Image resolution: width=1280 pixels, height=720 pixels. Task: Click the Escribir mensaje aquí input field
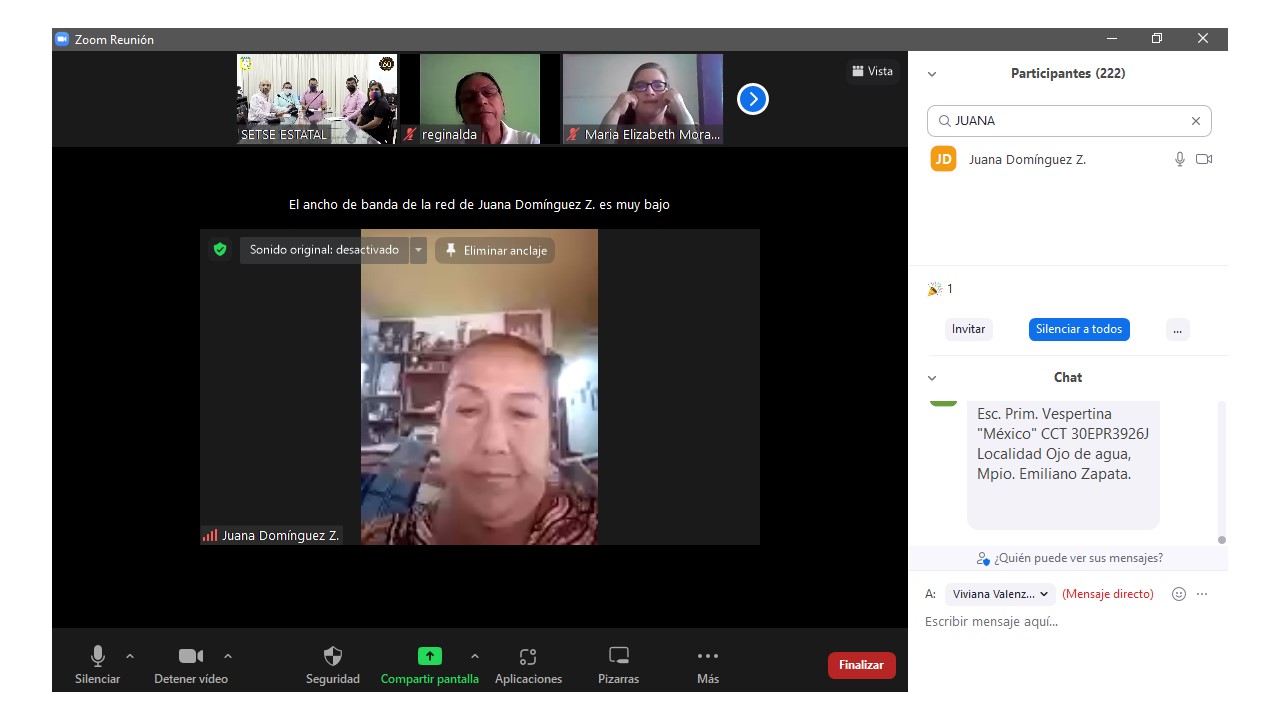(1069, 622)
